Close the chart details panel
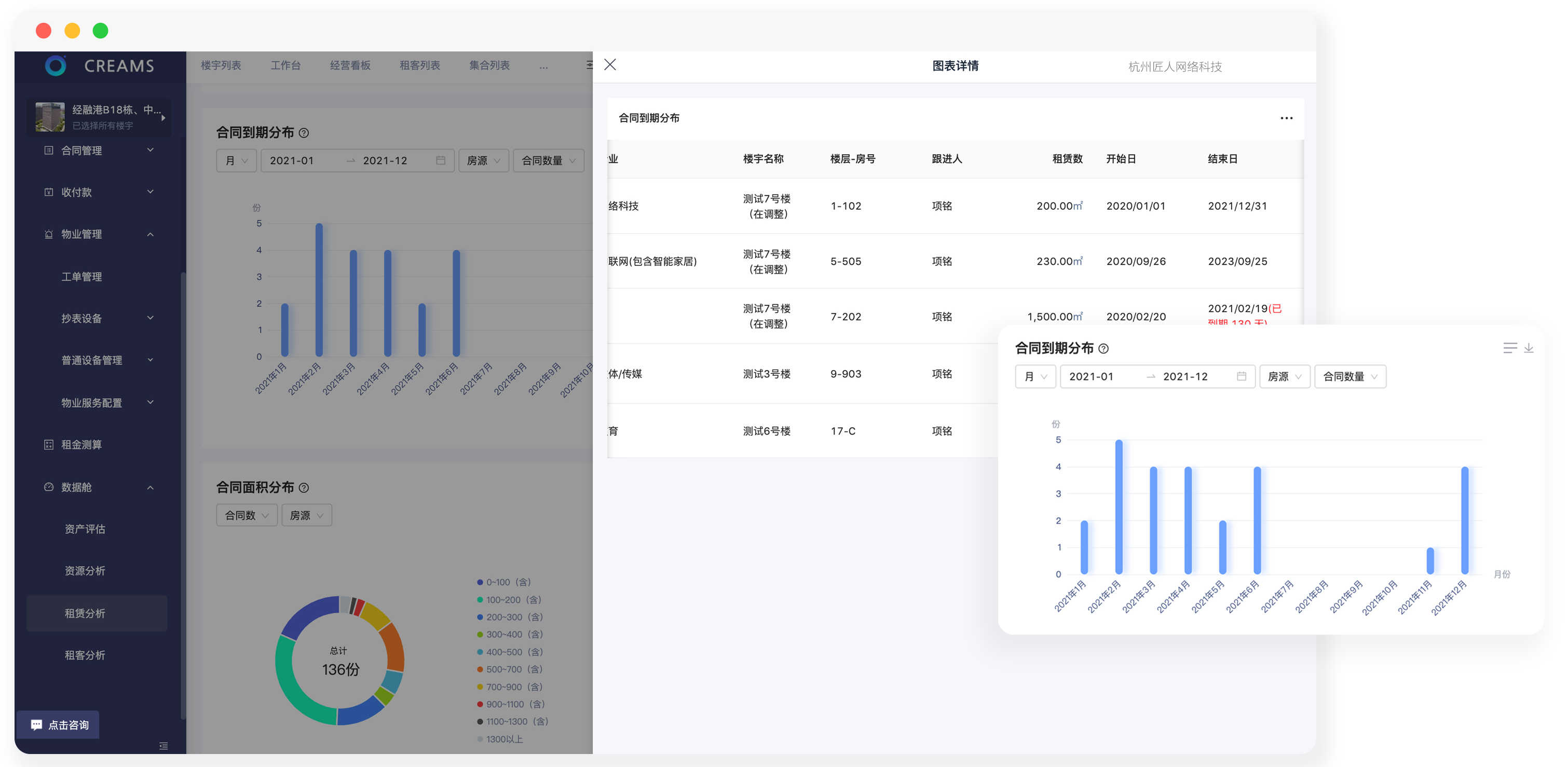This screenshot has width=1568, height=767. tap(610, 64)
